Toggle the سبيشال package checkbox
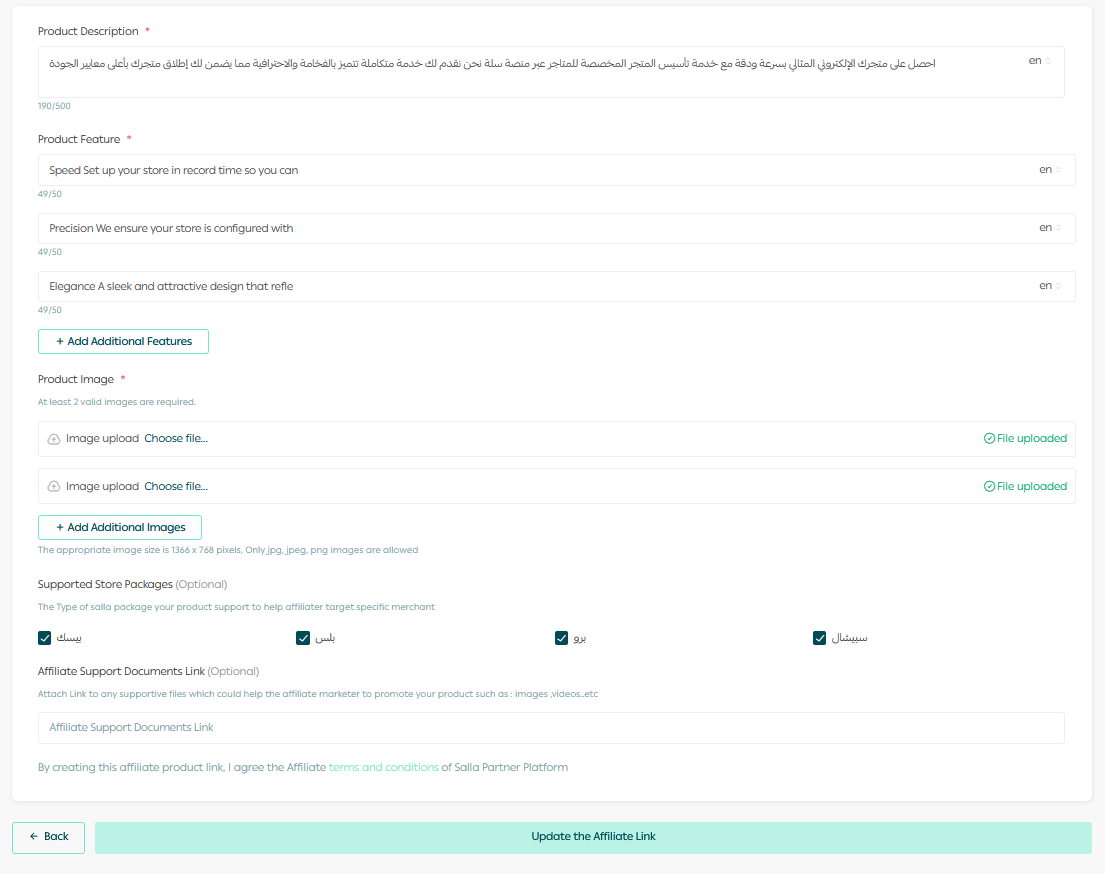 point(819,638)
